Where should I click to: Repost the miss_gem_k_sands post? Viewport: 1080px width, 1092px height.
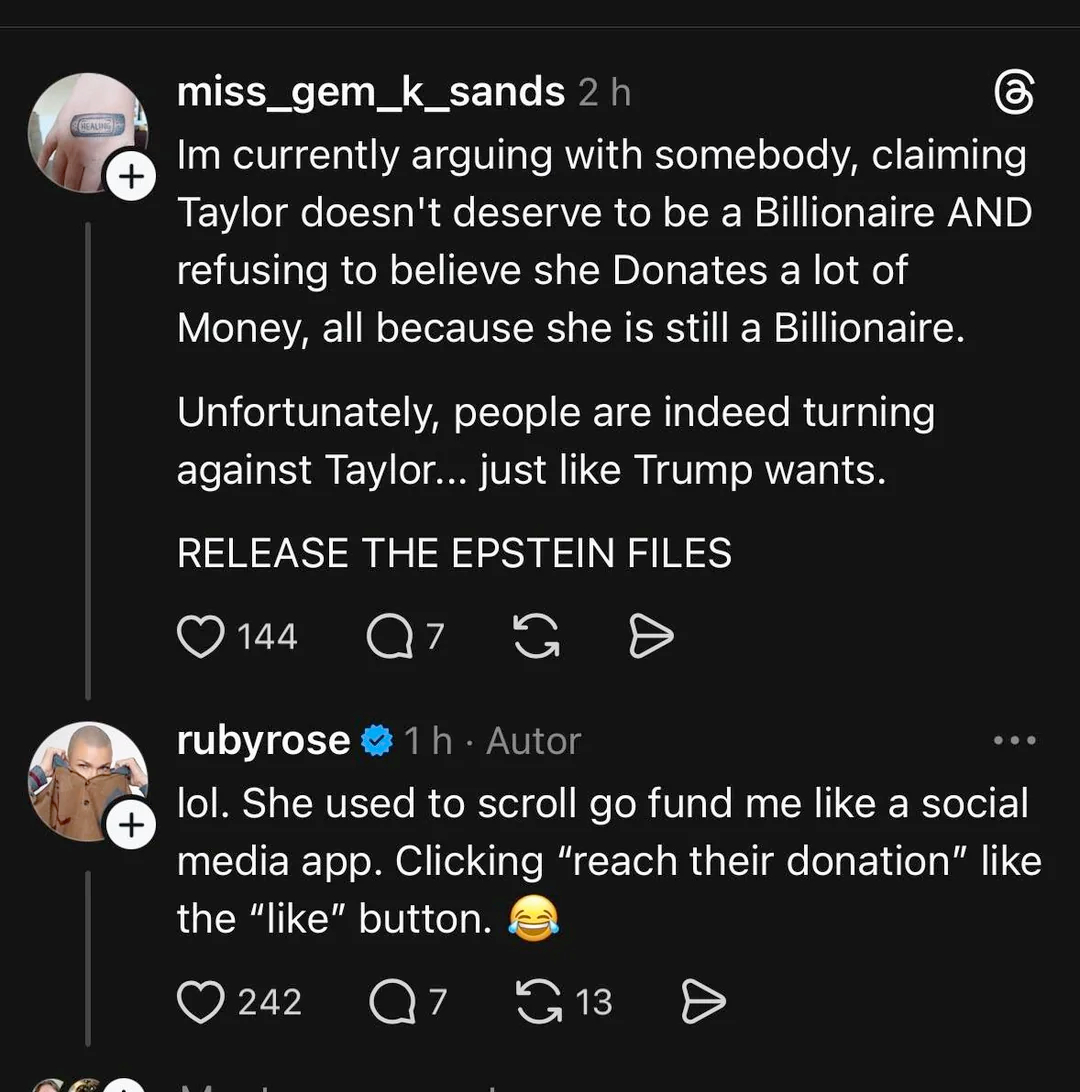pos(536,636)
